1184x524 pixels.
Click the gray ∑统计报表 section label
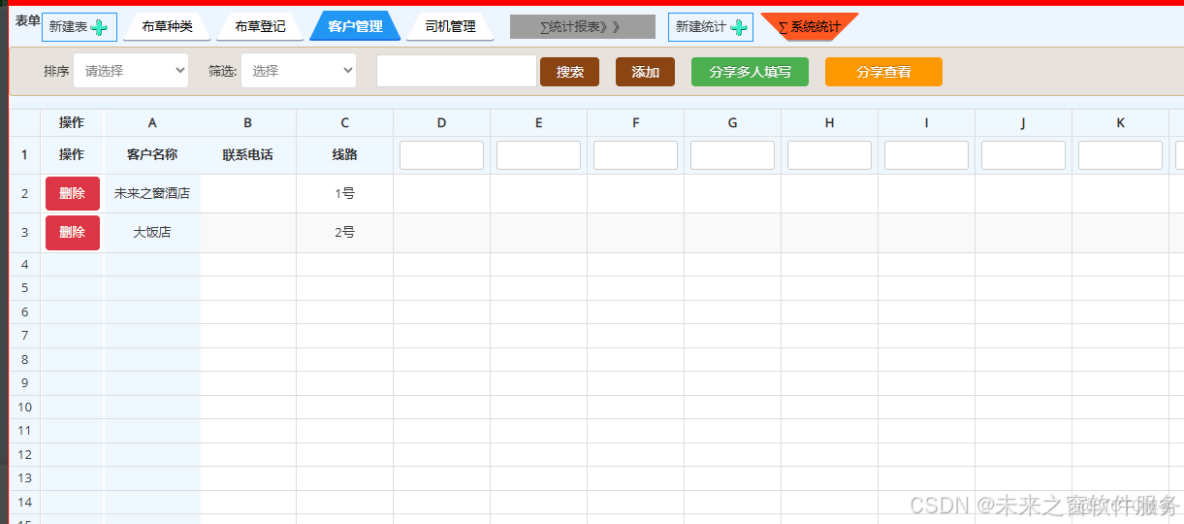[583, 27]
